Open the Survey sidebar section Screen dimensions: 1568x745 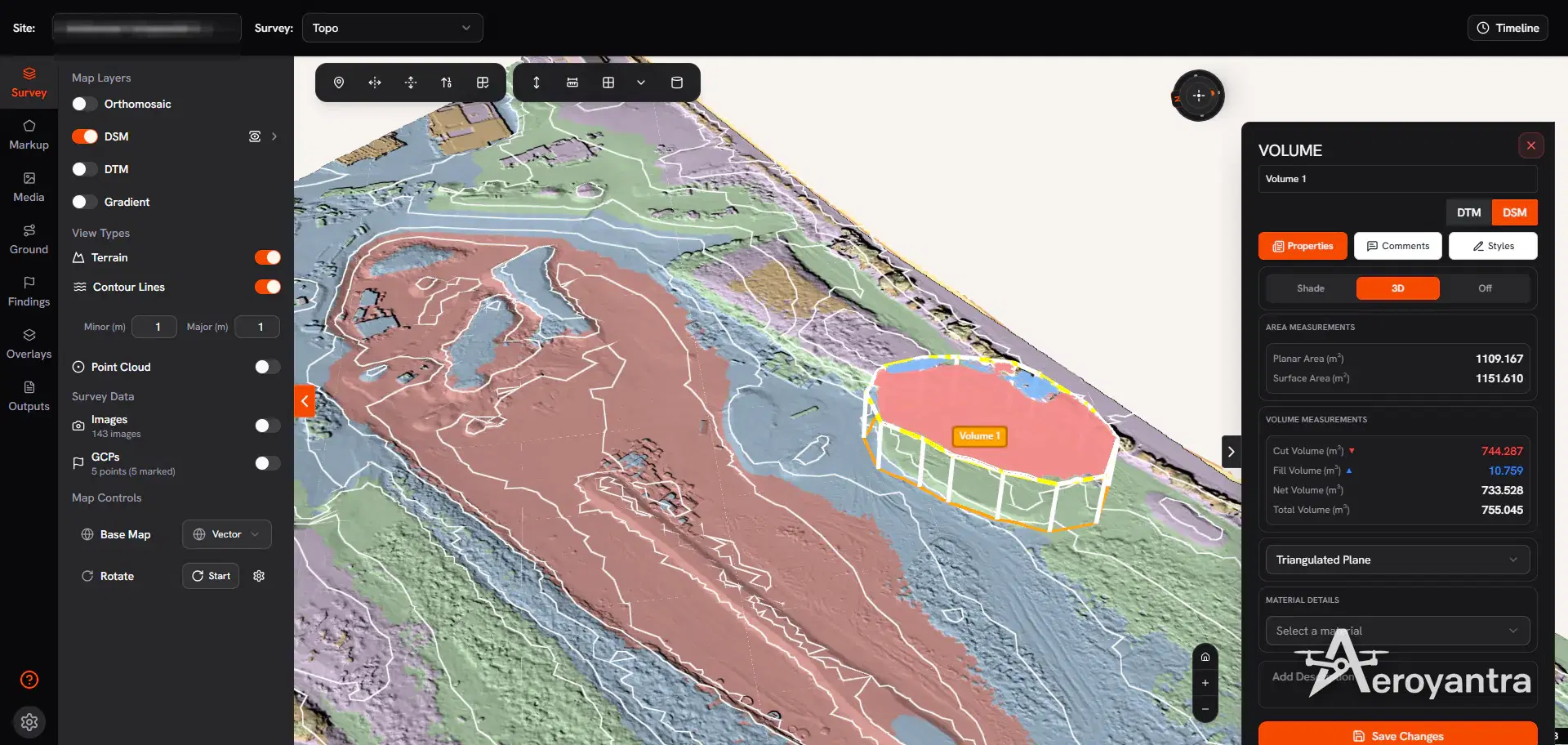[x=29, y=83]
